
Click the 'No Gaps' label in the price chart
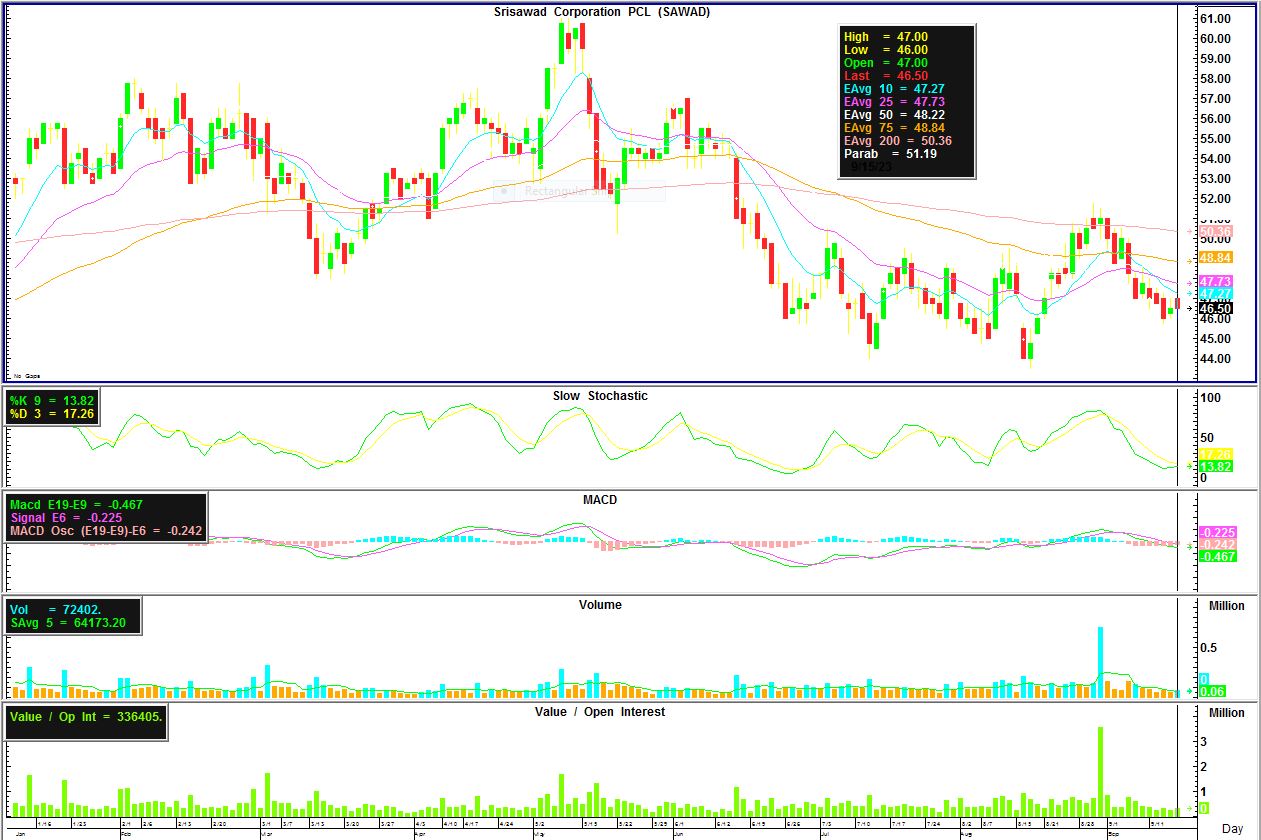[26, 376]
